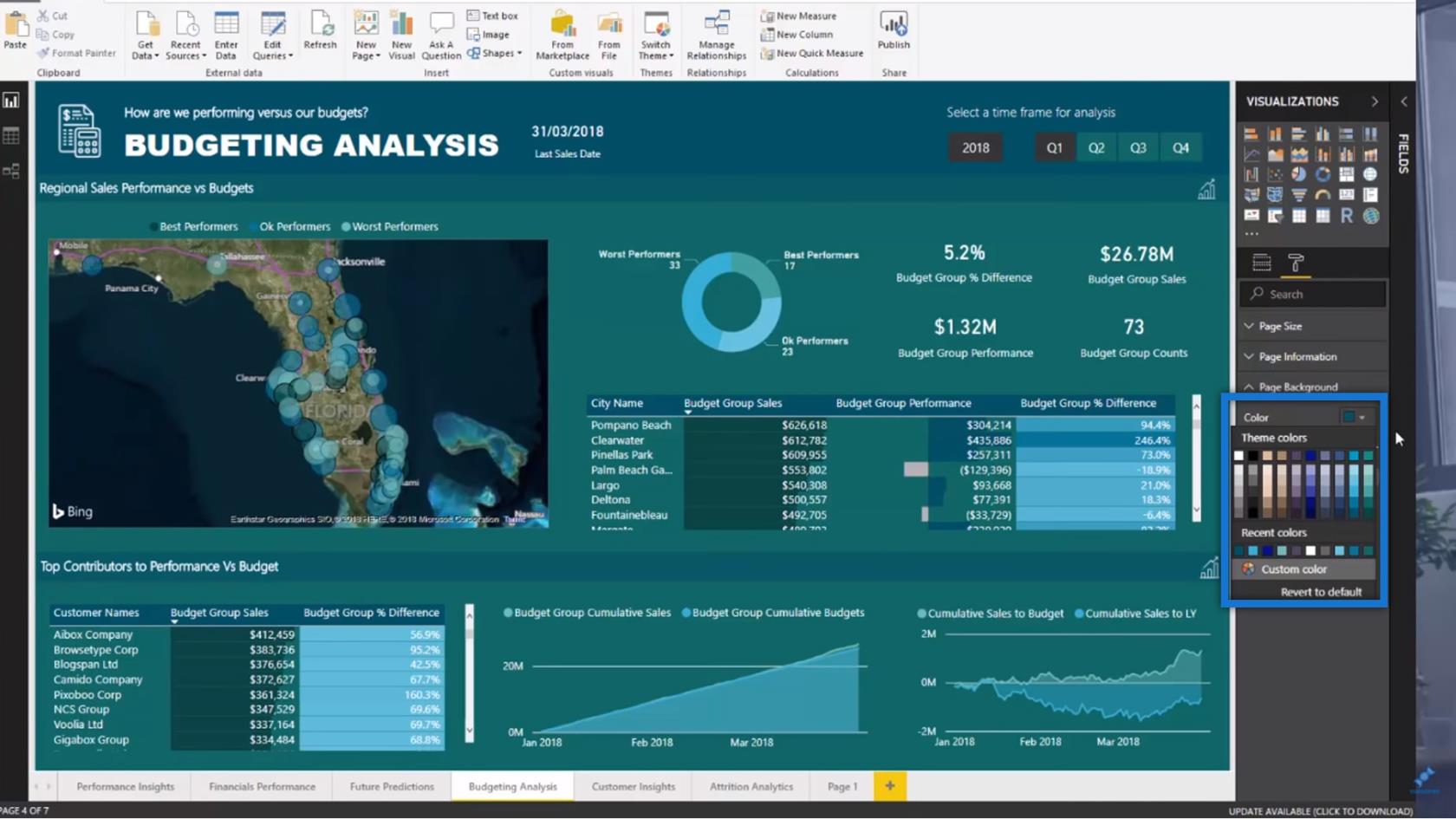Click Revert to default
The image size is (1456, 819).
tap(1321, 592)
